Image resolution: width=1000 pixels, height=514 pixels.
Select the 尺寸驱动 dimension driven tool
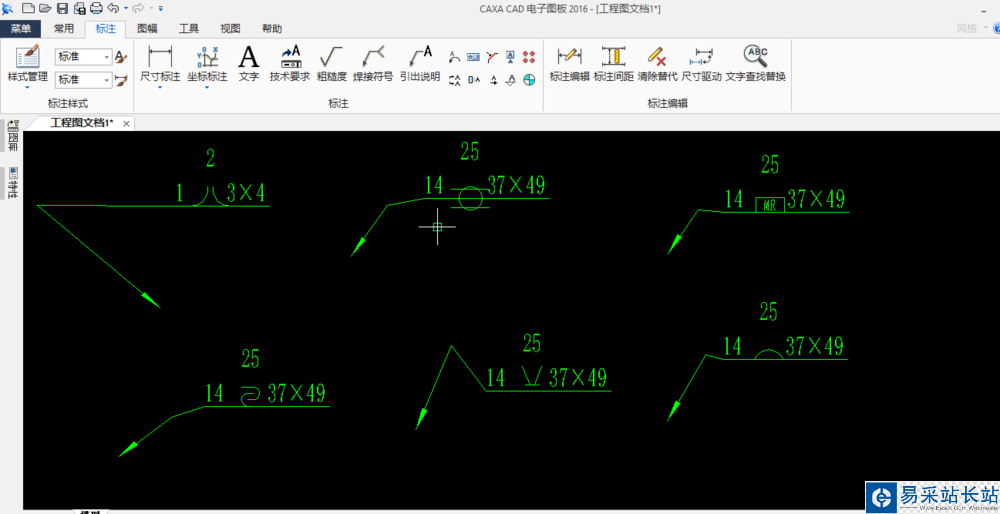pyautogui.click(x=701, y=63)
